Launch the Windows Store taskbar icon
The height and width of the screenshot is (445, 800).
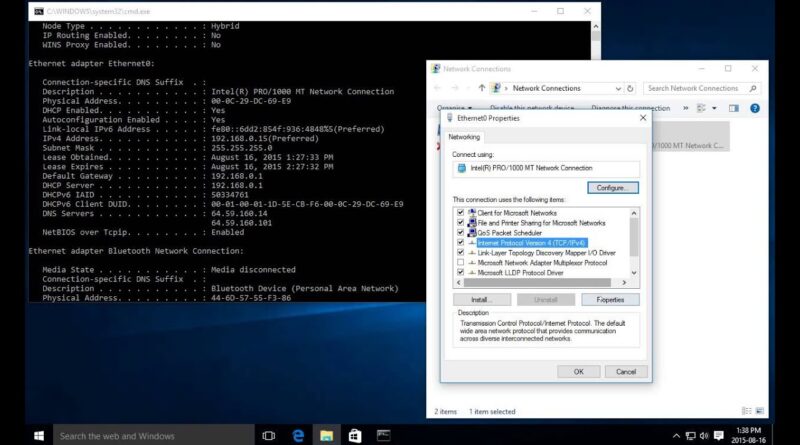[x=355, y=436]
